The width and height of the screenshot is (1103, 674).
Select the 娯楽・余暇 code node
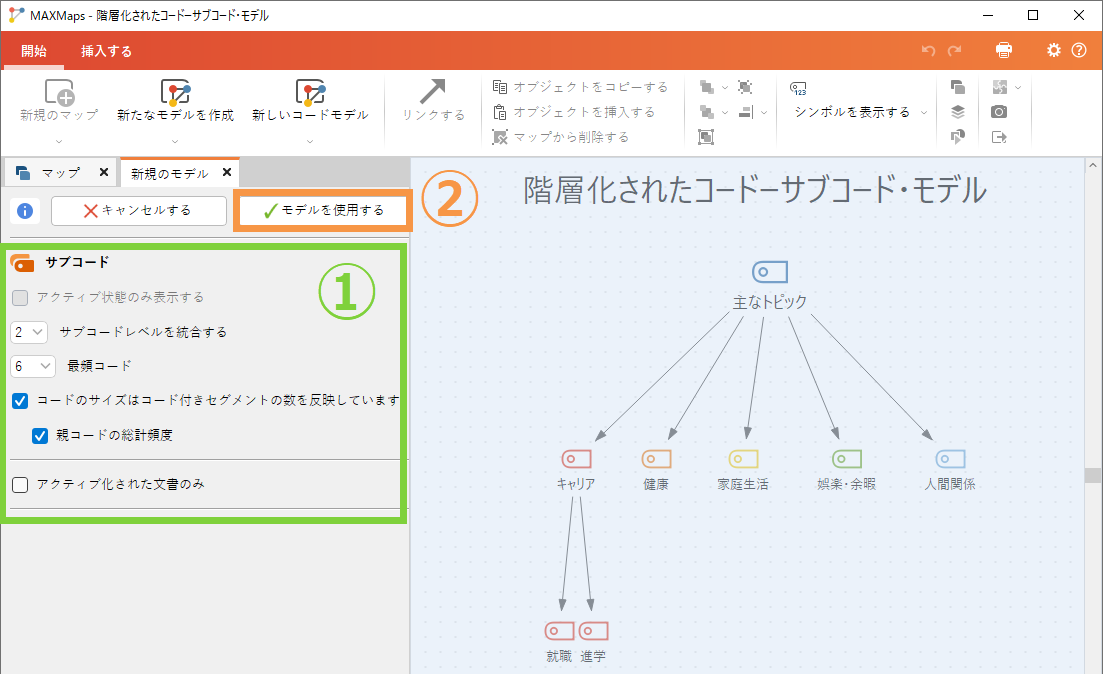tap(847, 459)
